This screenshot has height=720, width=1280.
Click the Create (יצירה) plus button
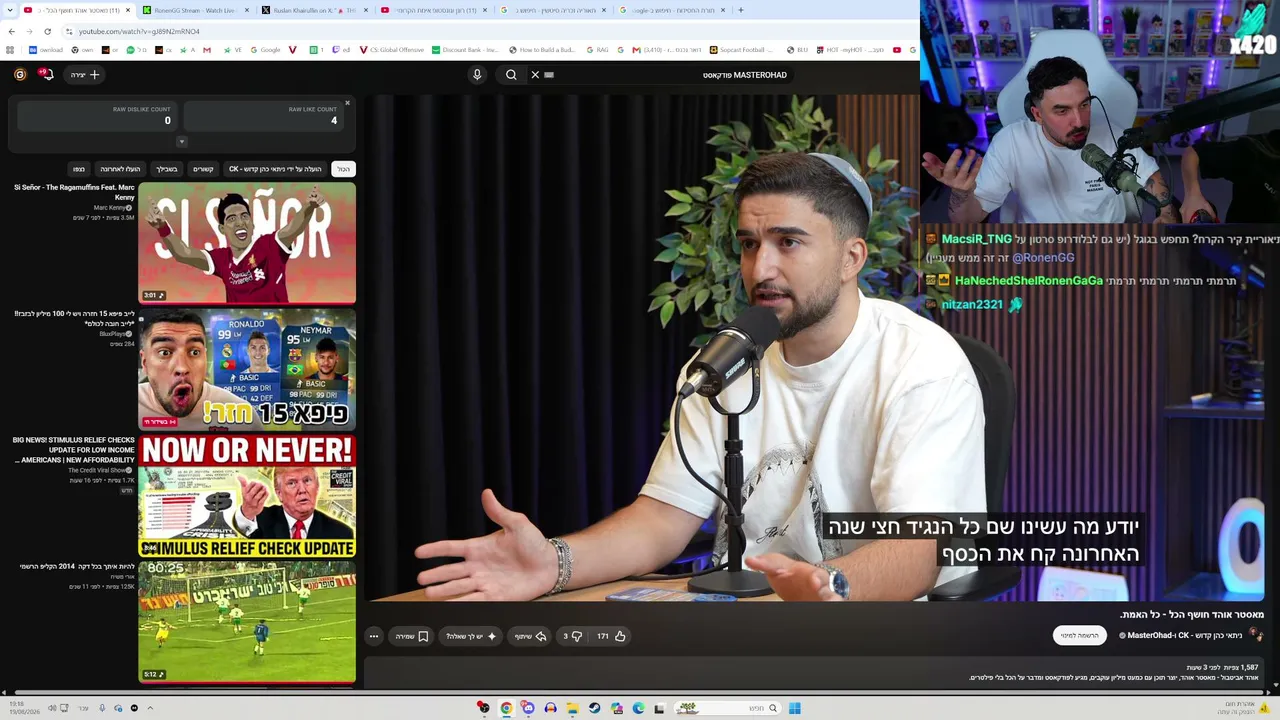pyautogui.click(x=85, y=74)
